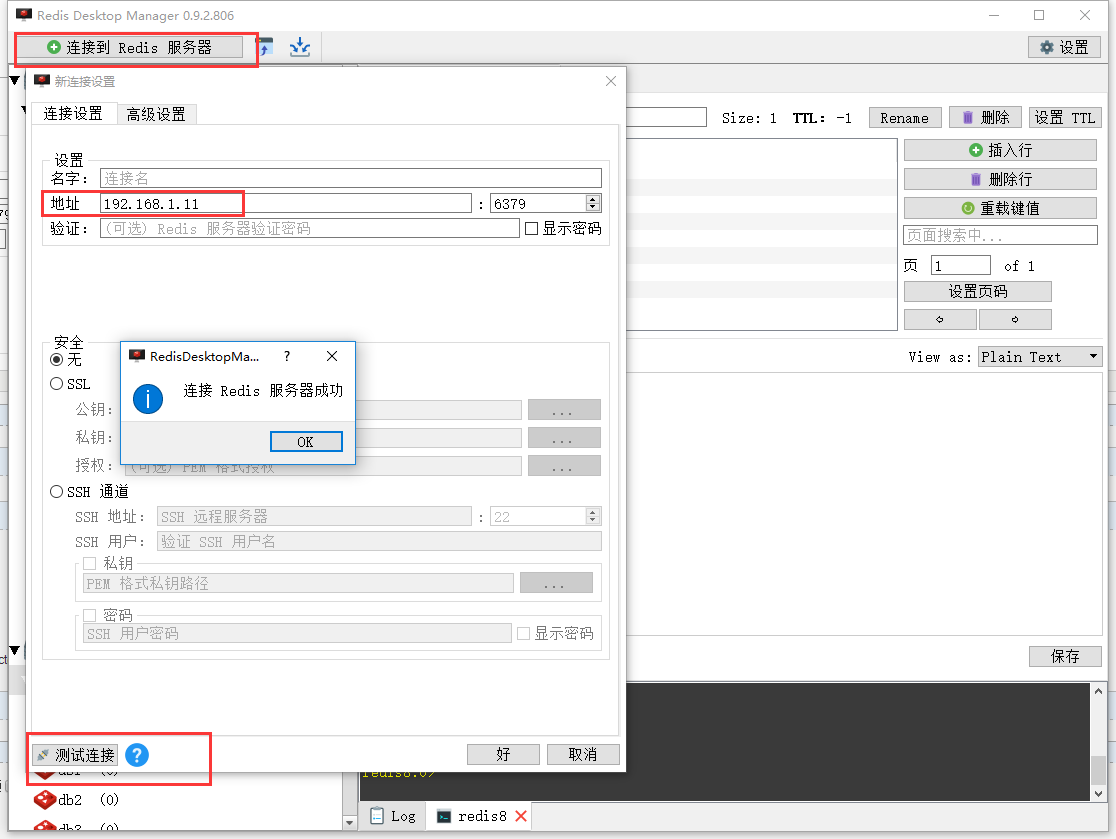Image resolution: width=1116 pixels, height=839 pixels.
Task: Click the green plus Connect to Redis server button
Action: (130, 48)
